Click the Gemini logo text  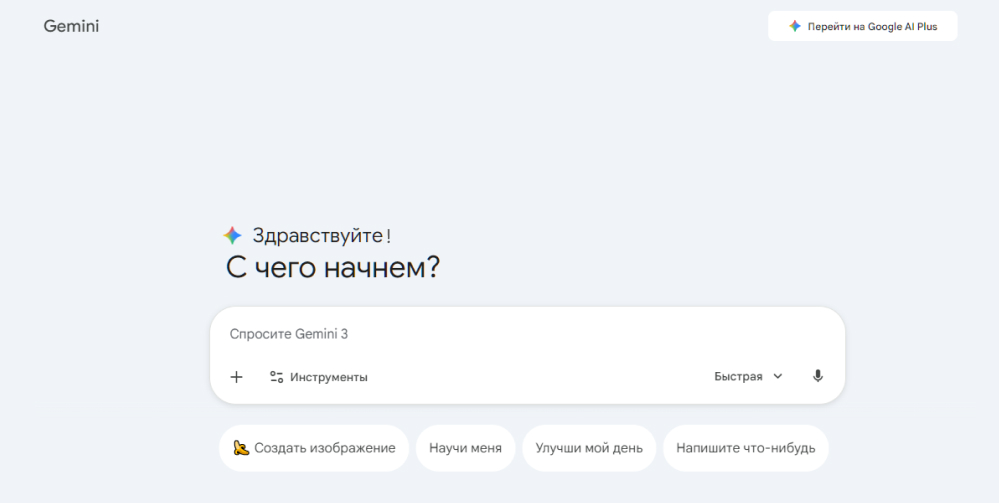click(x=71, y=26)
